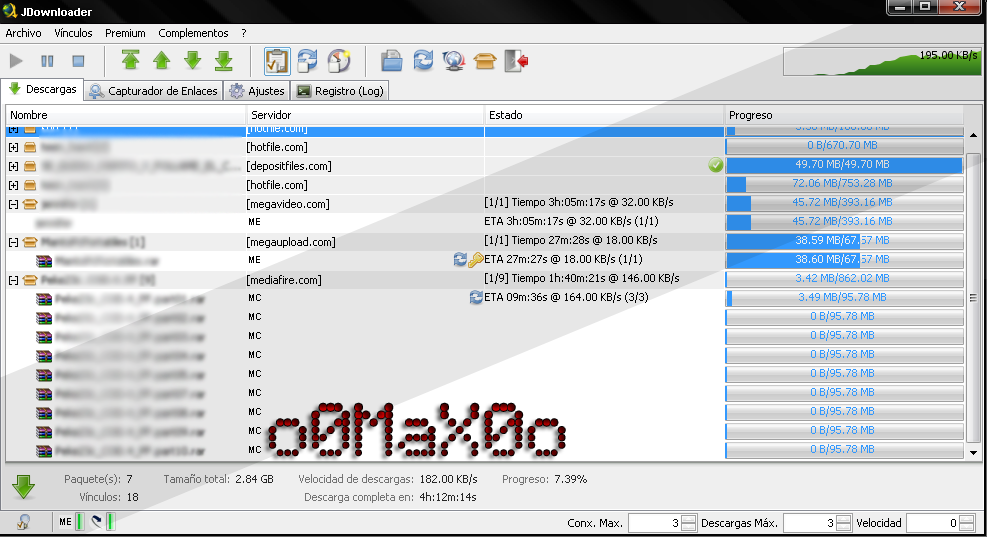Screen dimensions: 987x537
Task: Click the rar icon of file at 3.49 MB/95.78 MB
Action: pyautogui.click(x=44, y=299)
